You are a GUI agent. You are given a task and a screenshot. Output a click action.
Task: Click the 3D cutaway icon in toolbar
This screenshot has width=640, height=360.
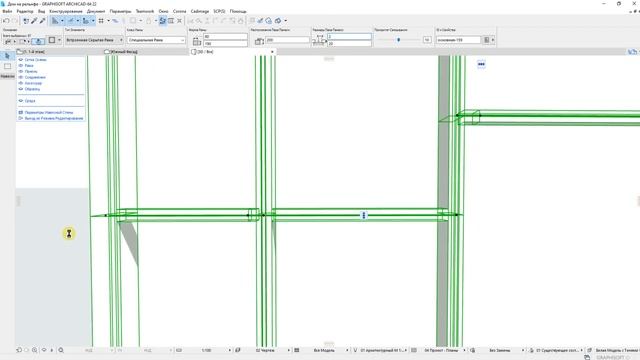click(x=278, y=21)
